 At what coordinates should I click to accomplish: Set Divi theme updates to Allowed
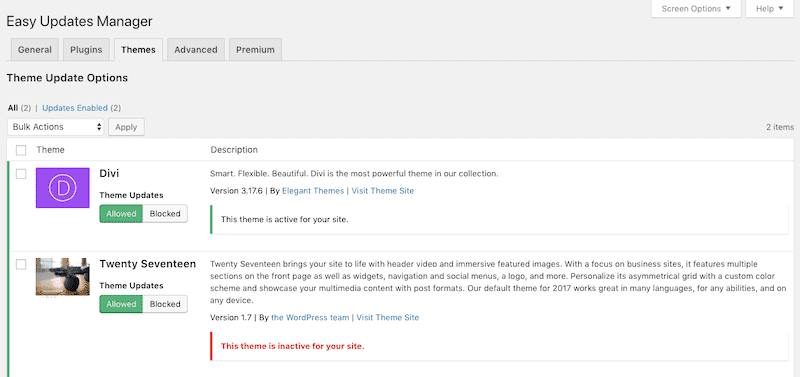121,214
